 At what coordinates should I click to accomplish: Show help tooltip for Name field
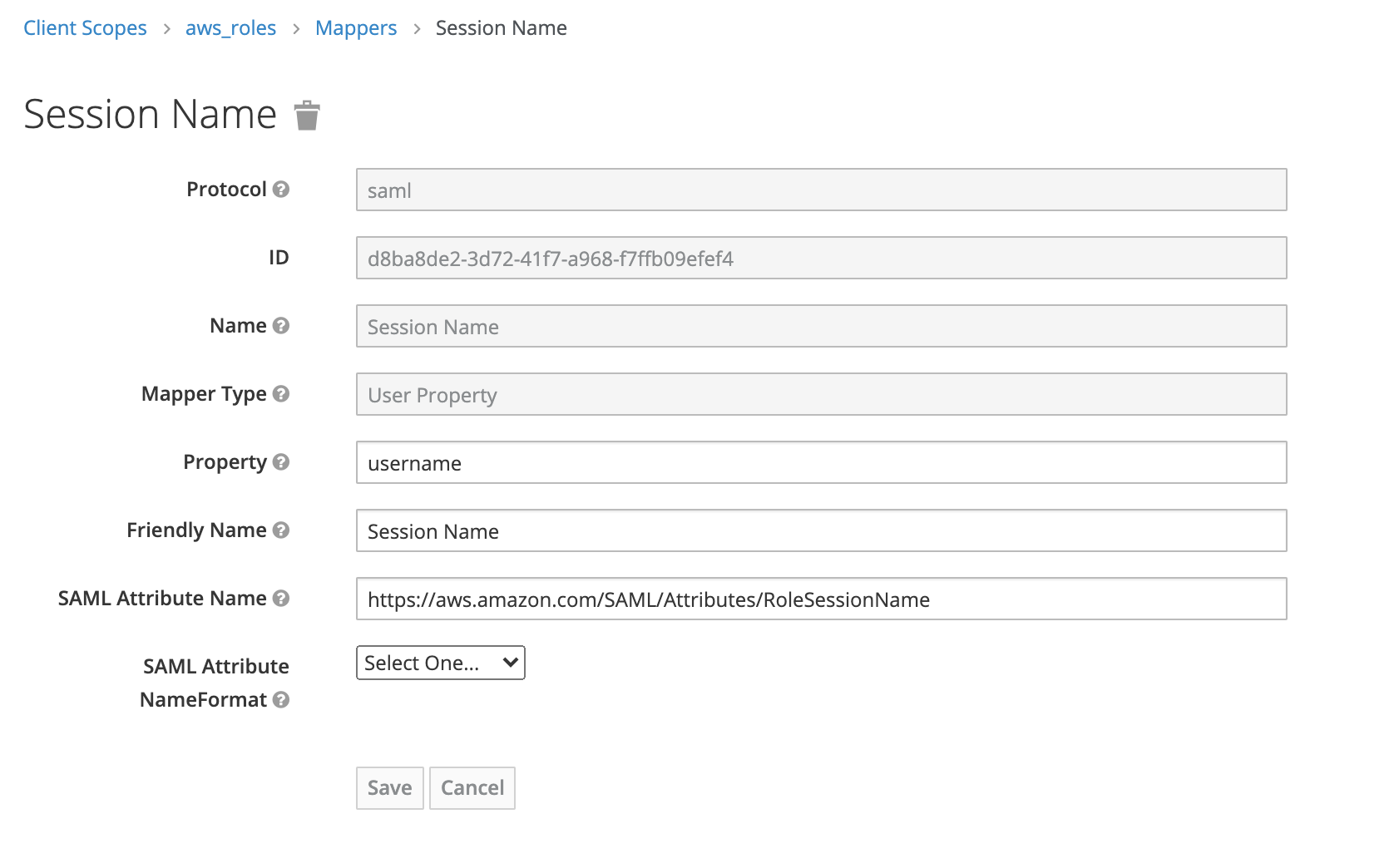click(x=281, y=325)
